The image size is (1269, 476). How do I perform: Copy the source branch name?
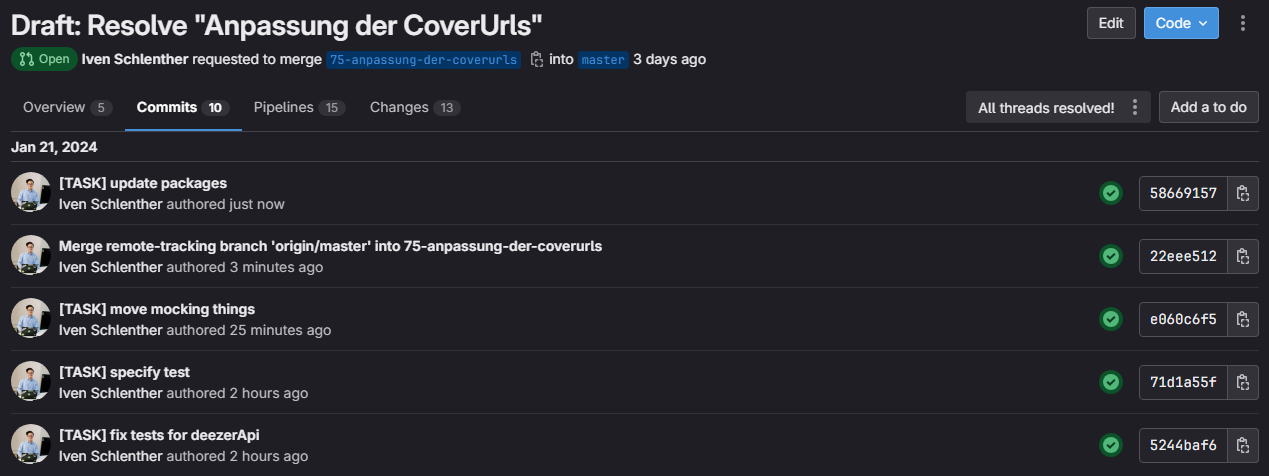click(x=537, y=59)
